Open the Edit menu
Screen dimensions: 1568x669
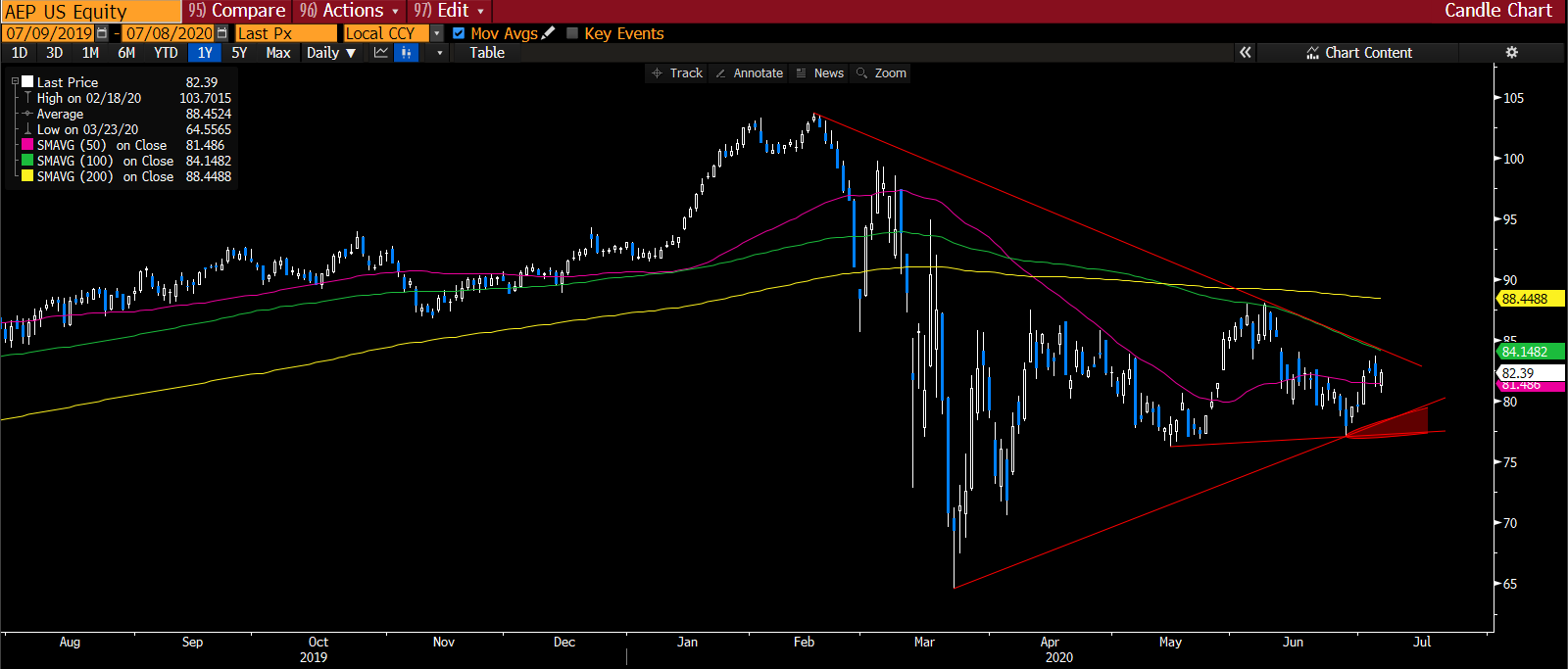coord(451,11)
